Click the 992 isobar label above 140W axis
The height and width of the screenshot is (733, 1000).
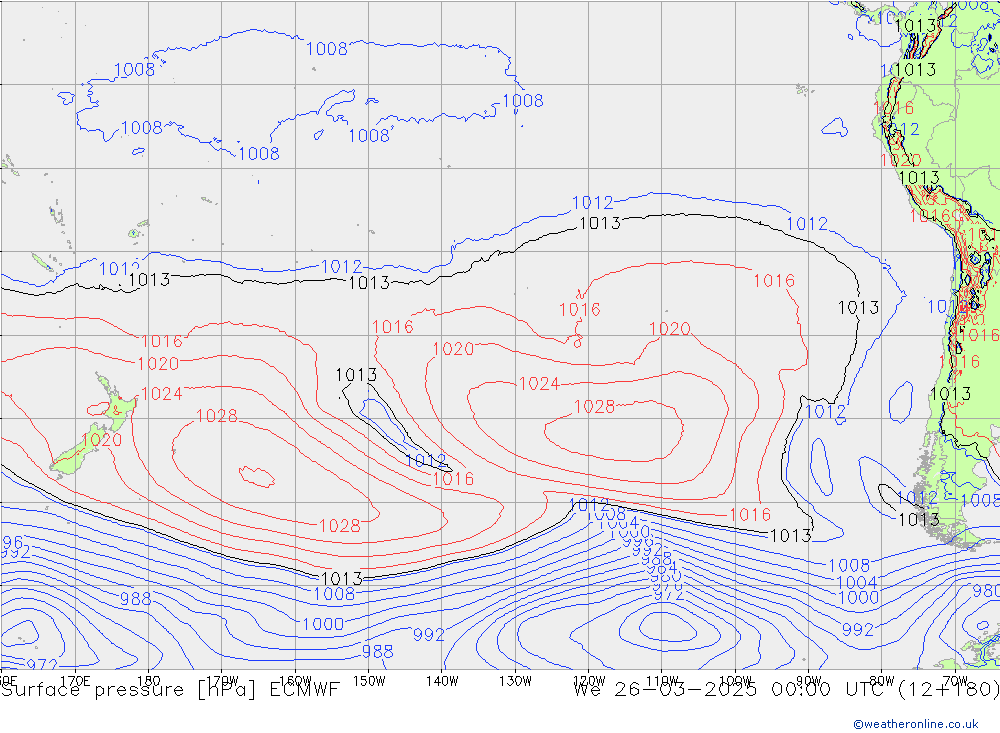click(429, 635)
